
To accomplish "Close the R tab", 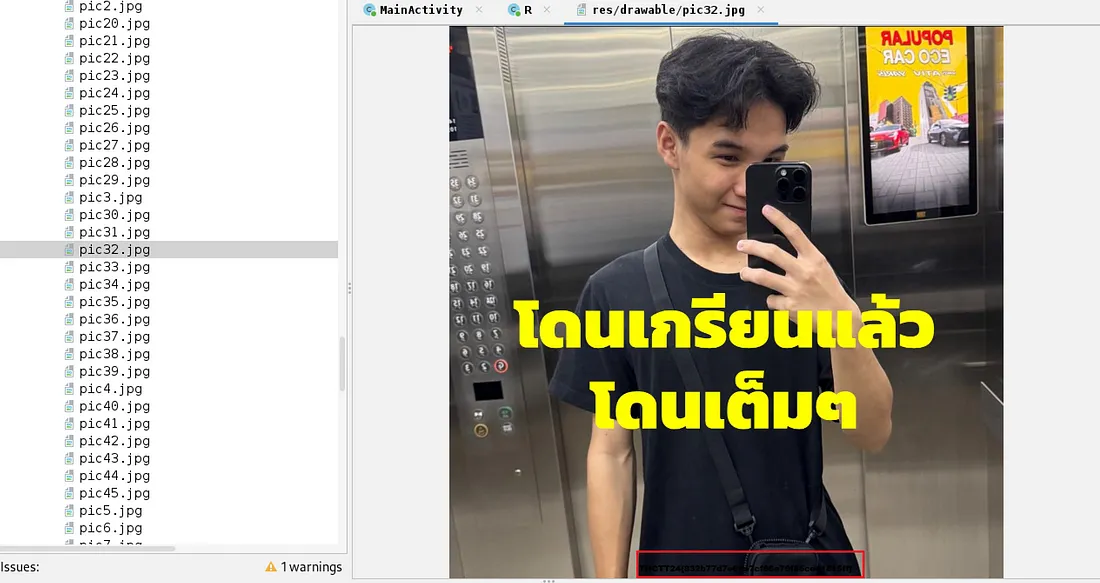I will [547, 10].
